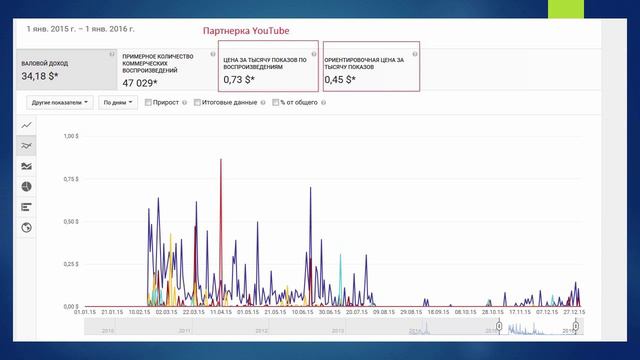Click 2013 on the overview timeline
Screen dimensions: 640x360
[x=338, y=331]
